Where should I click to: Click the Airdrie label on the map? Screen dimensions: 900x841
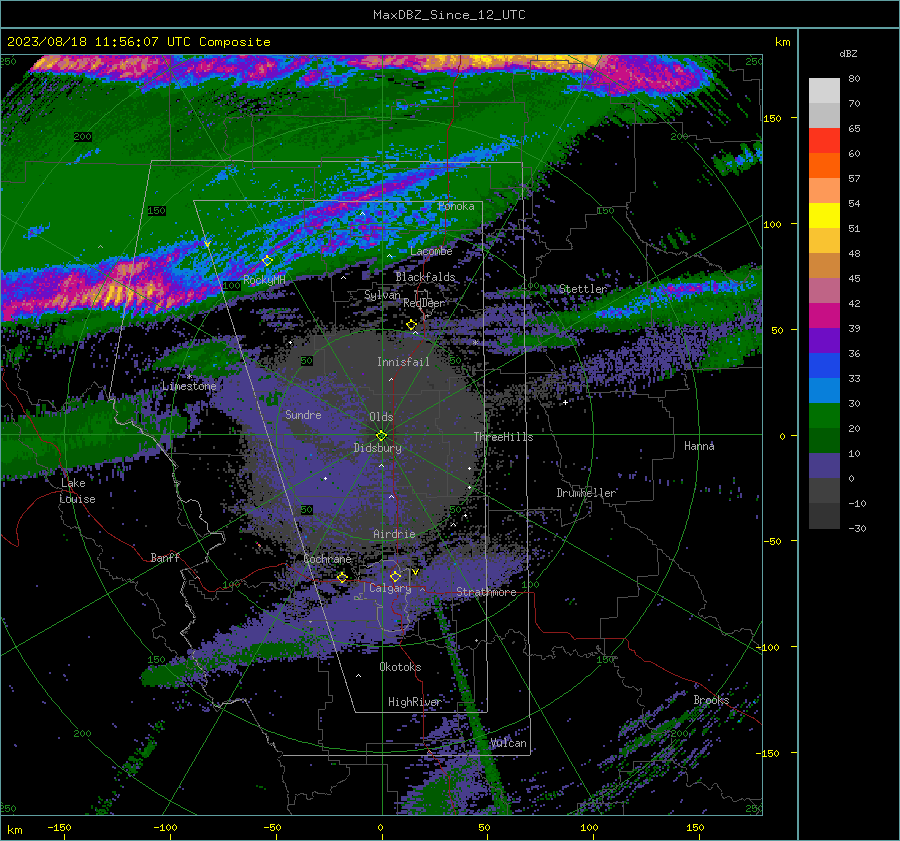tap(394, 534)
